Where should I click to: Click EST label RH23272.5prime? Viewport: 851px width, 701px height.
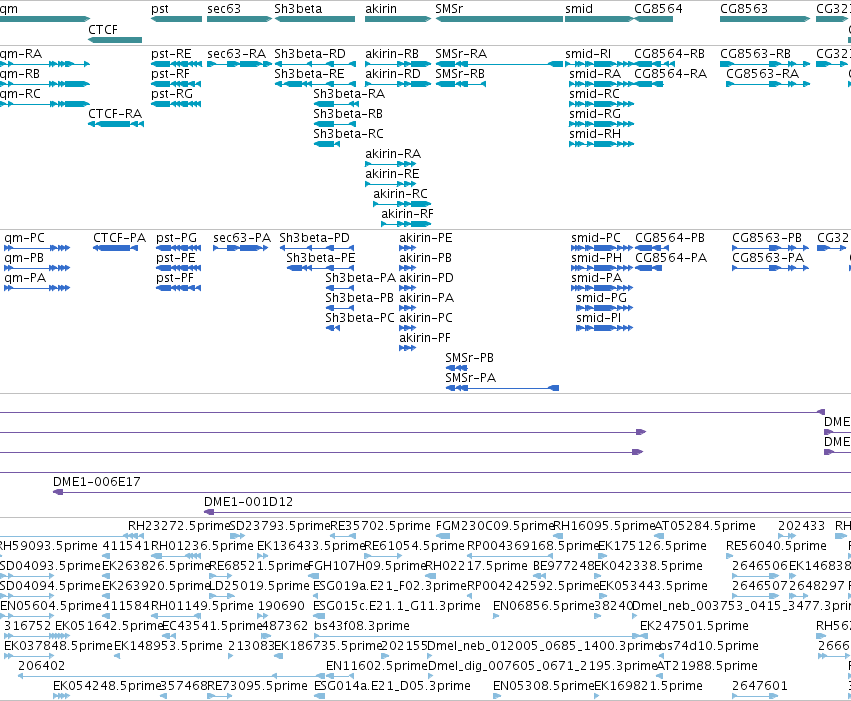(180, 526)
